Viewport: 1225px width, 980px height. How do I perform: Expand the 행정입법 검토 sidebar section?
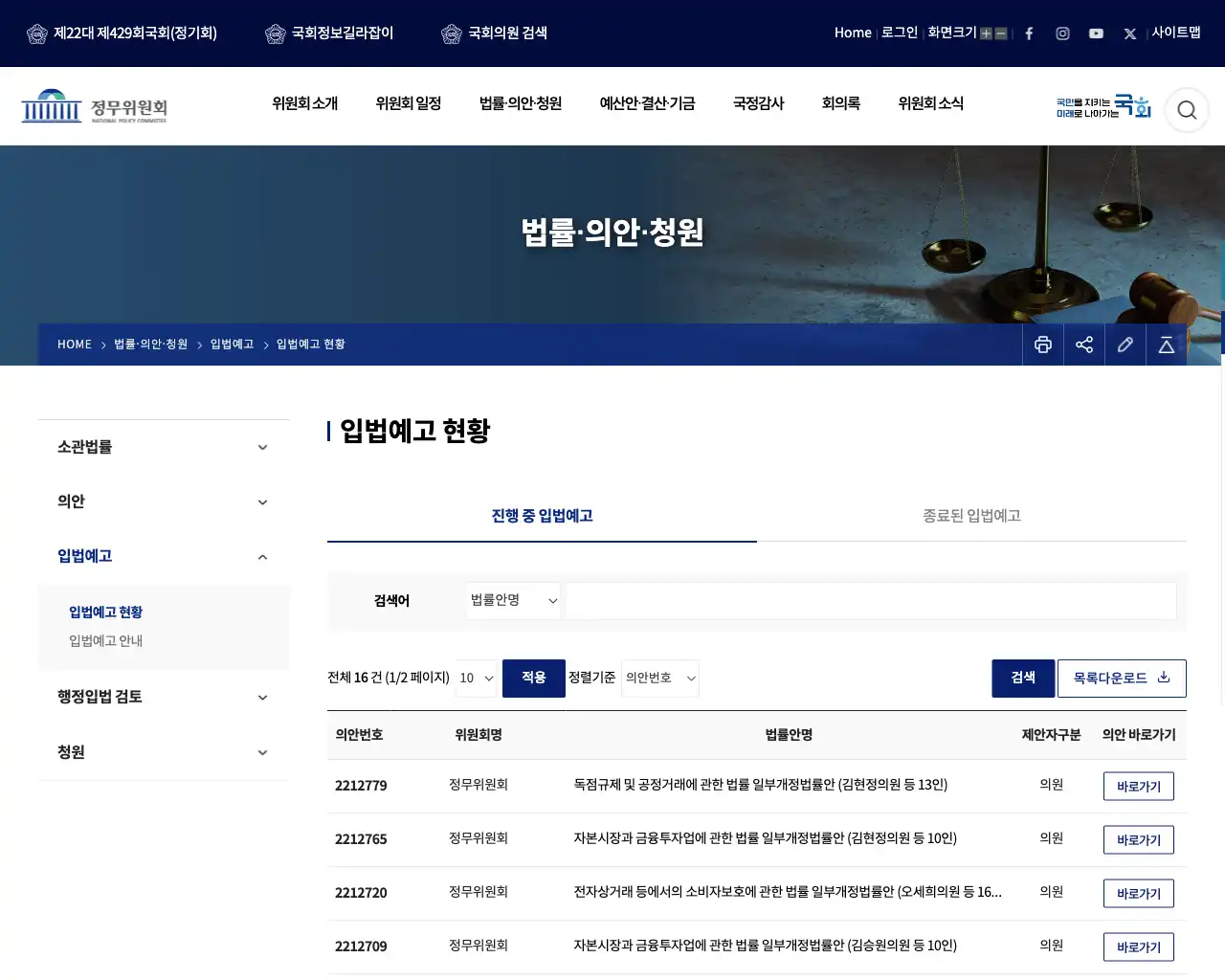tap(164, 697)
